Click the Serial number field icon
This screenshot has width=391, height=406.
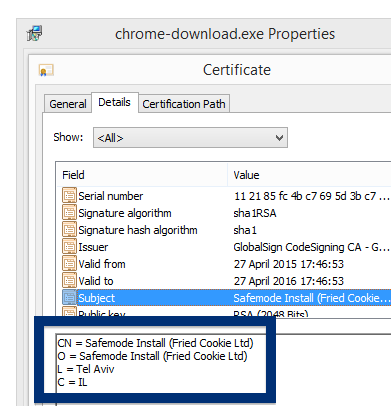click(69, 196)
